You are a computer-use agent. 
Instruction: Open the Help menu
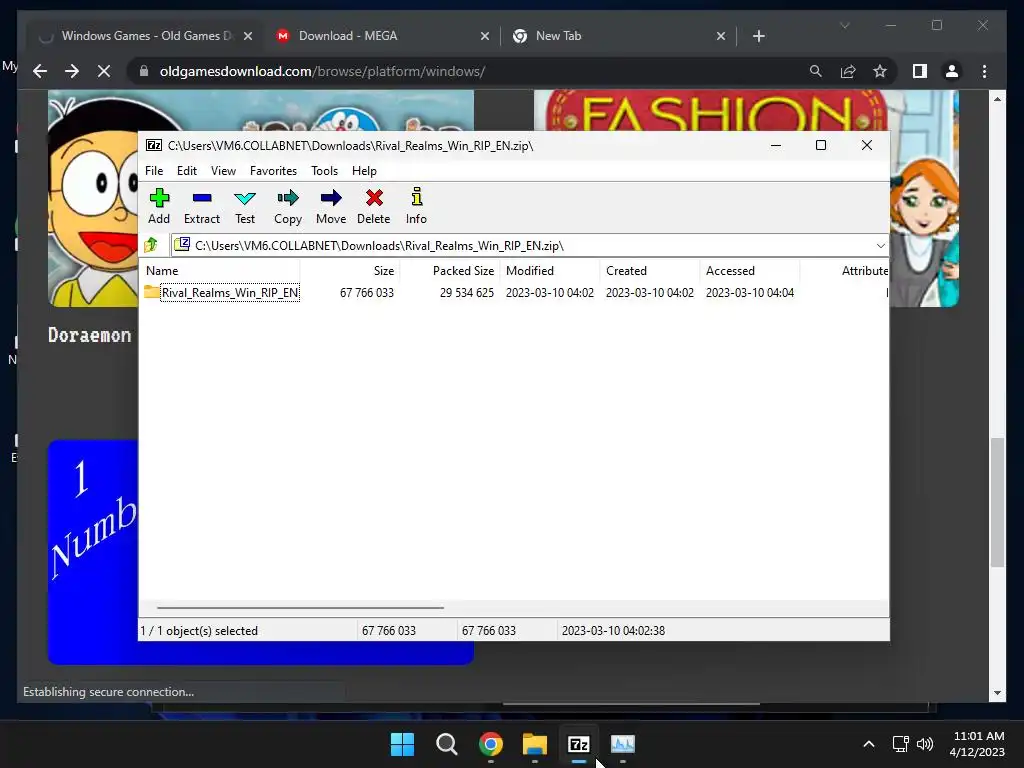[x=364, y=170]
